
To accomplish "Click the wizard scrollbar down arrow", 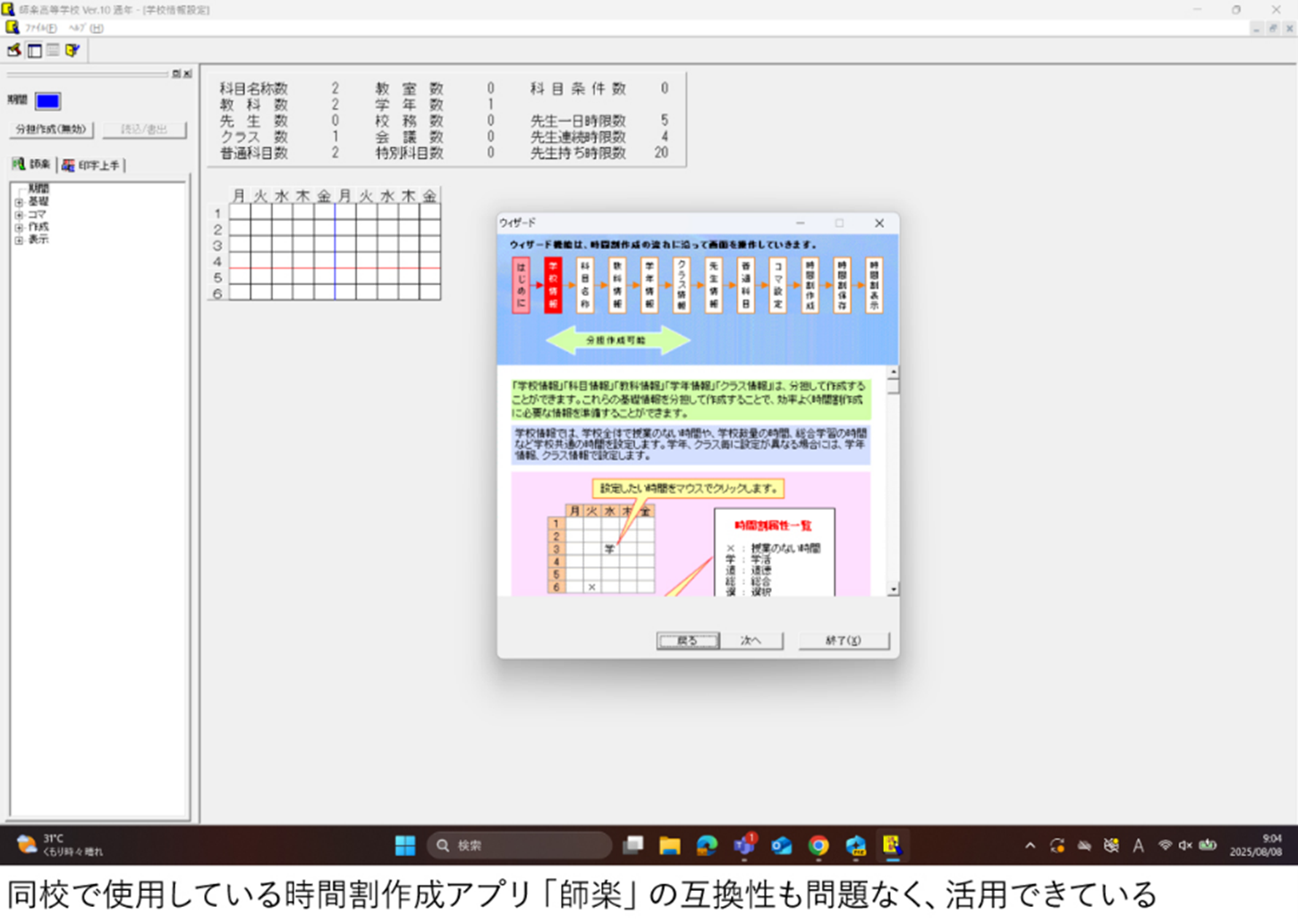I will (x=893, y=589).
